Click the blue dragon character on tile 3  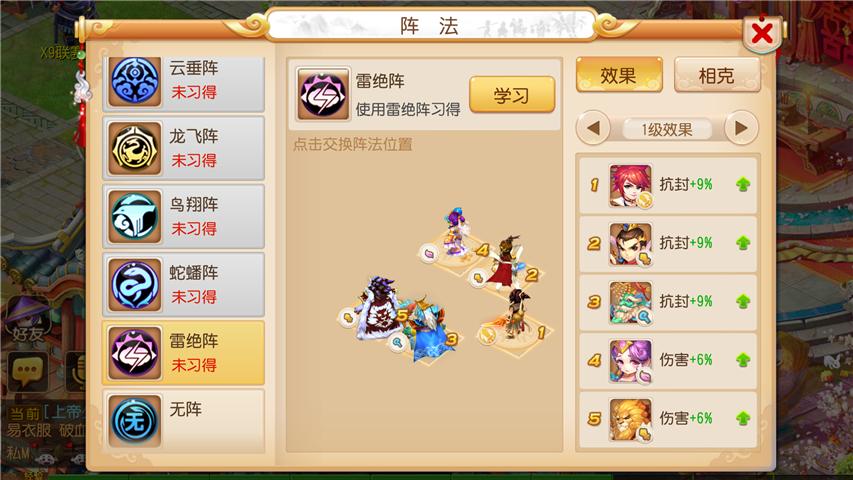click(x=428, y=328)
